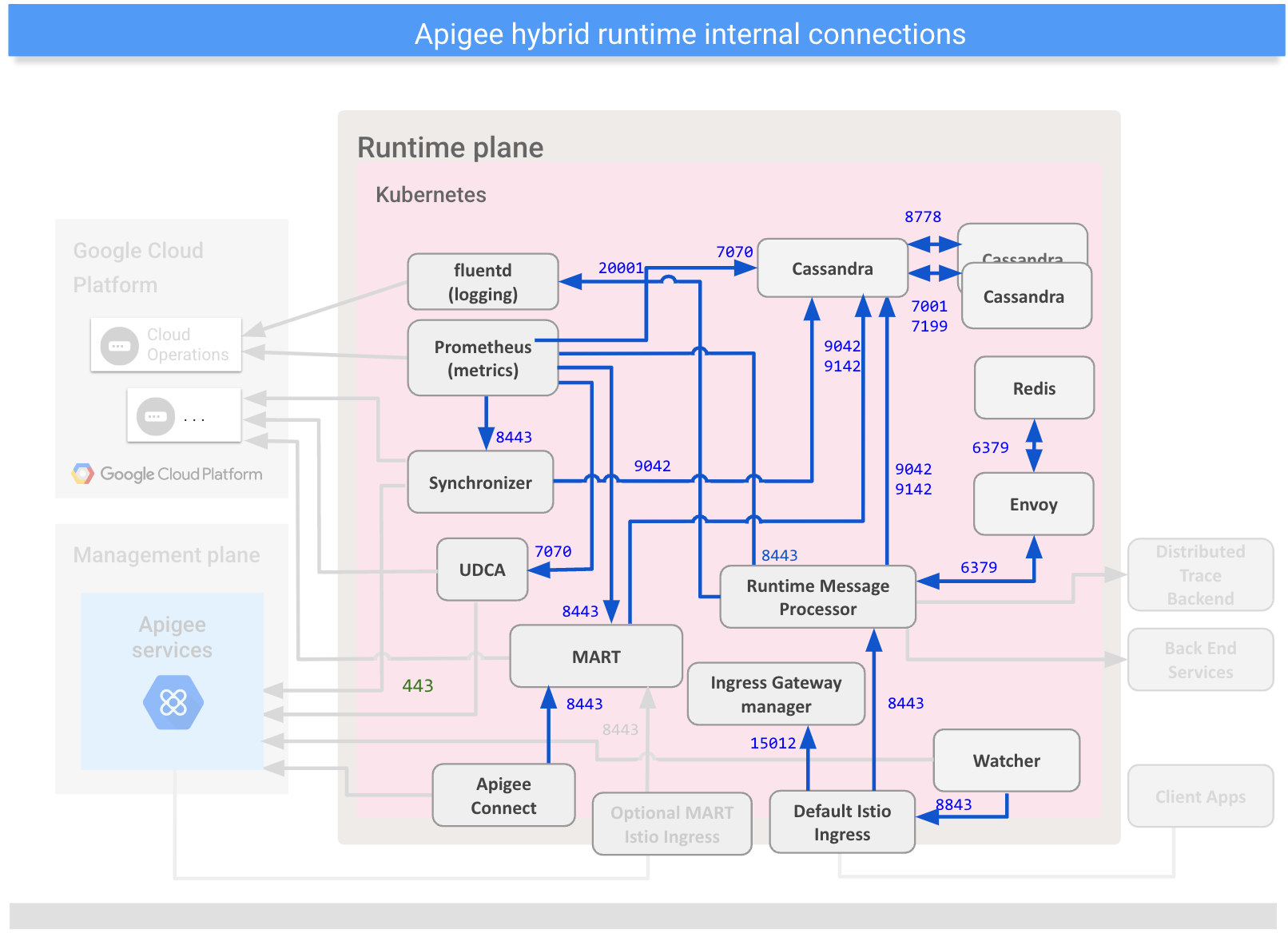Viewport: 1288px width, 933px height.
Task: Open the Runtime Message Processor box
Action: [x=817, y=597]
